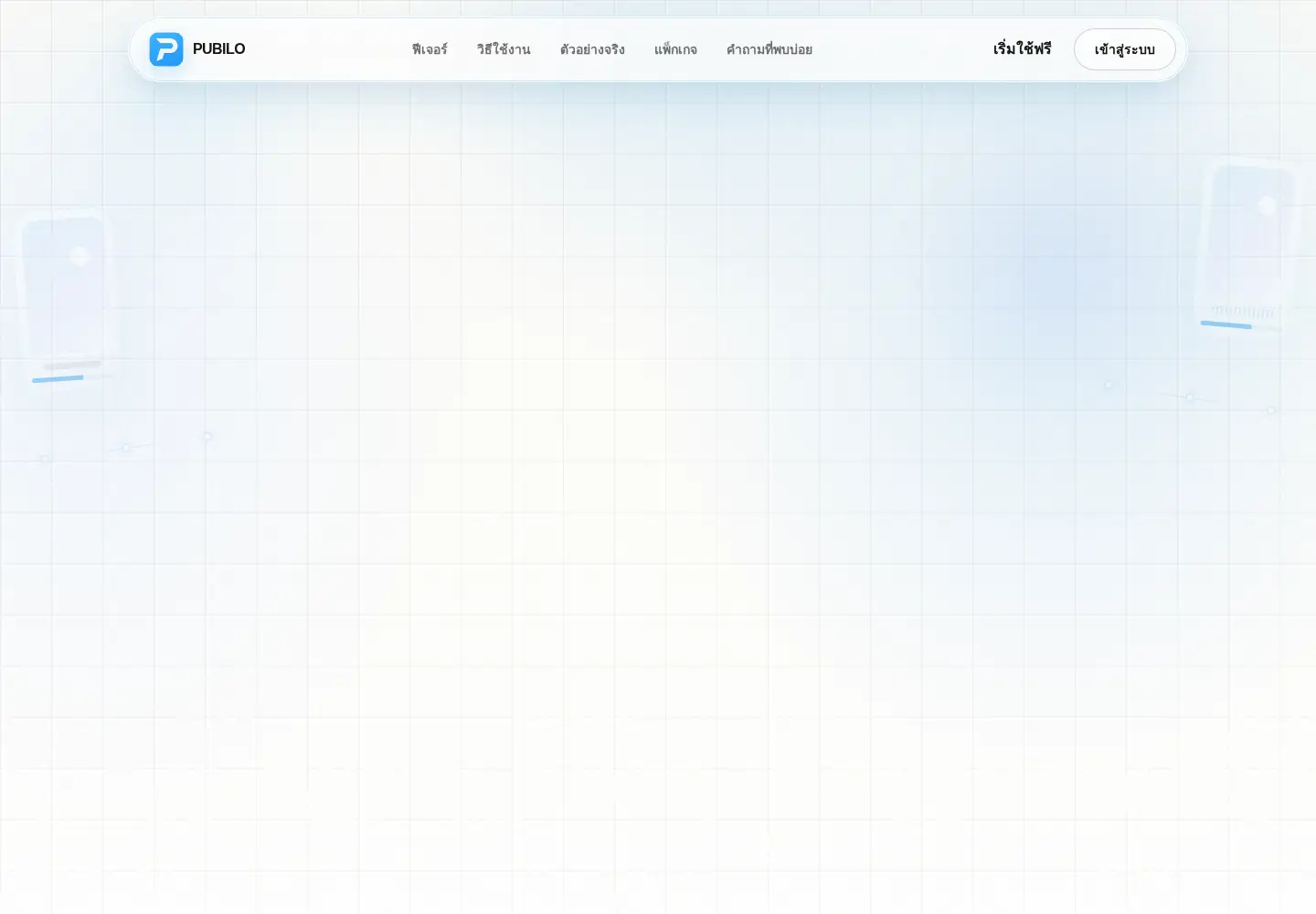This screenshot has height=914, width=1316.
Task: Click the เข้าสู่ระบบ button
Action: point(1125,49)
